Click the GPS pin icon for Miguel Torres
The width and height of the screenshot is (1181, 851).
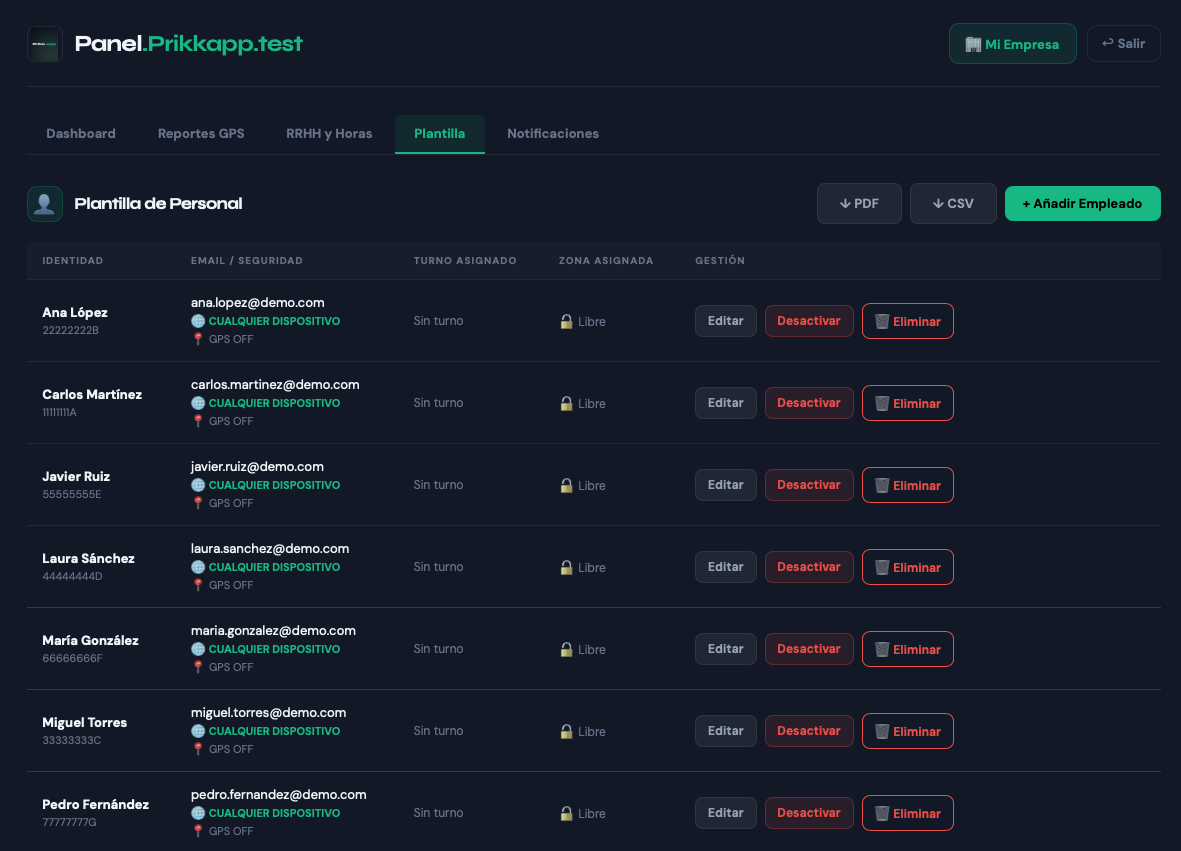click(x=198, y=750)
